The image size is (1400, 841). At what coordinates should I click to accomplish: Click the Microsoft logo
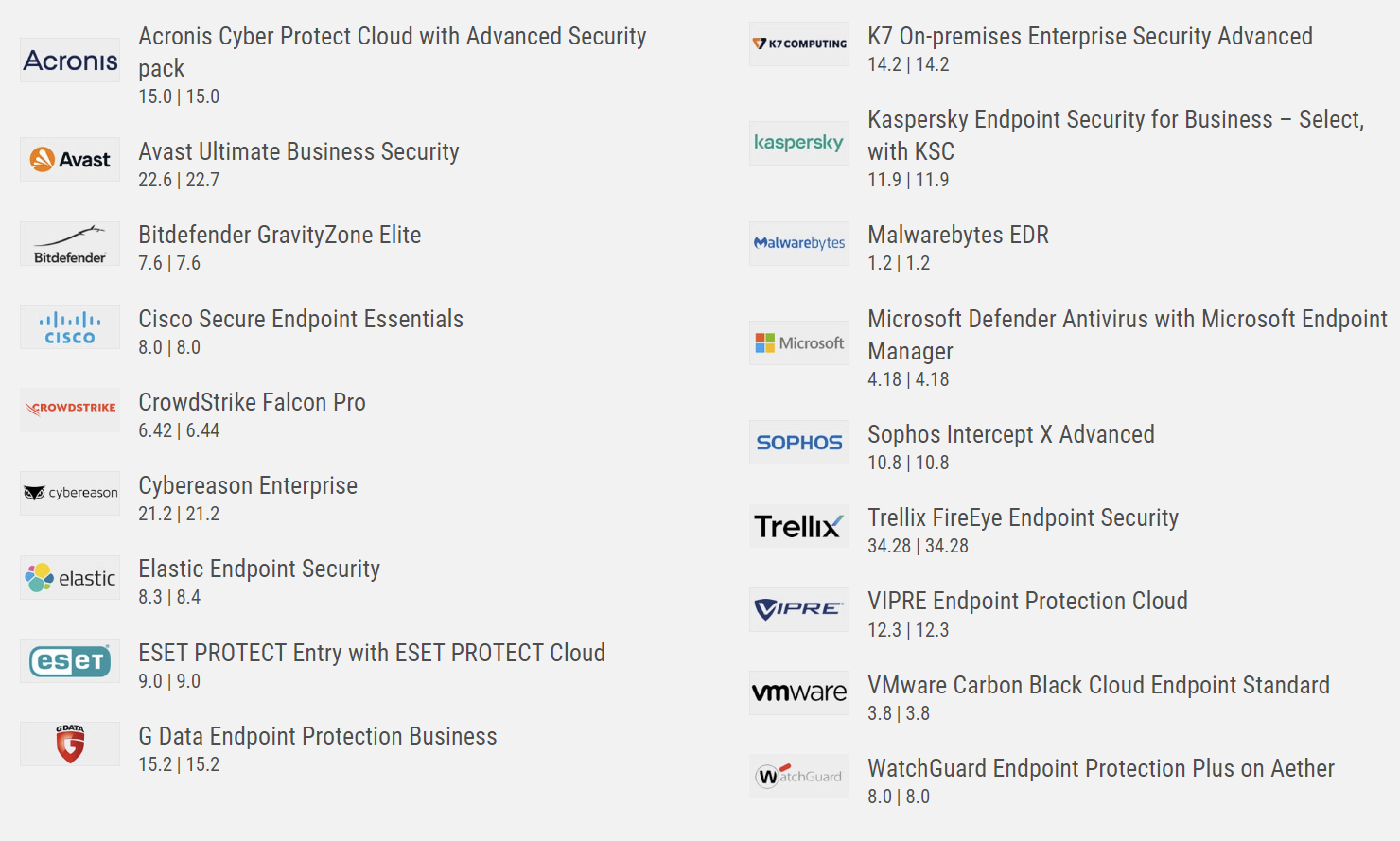[799, 342]
